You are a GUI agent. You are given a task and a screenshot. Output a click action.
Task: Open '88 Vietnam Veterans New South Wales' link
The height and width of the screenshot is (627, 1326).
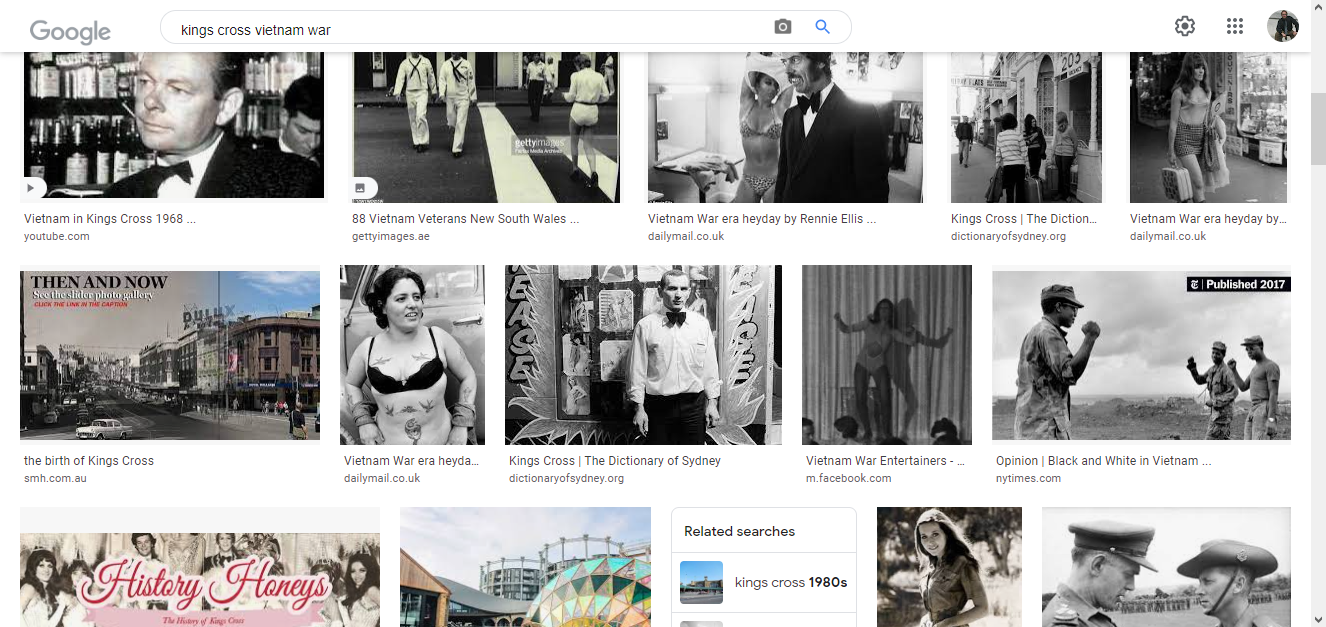465,219
